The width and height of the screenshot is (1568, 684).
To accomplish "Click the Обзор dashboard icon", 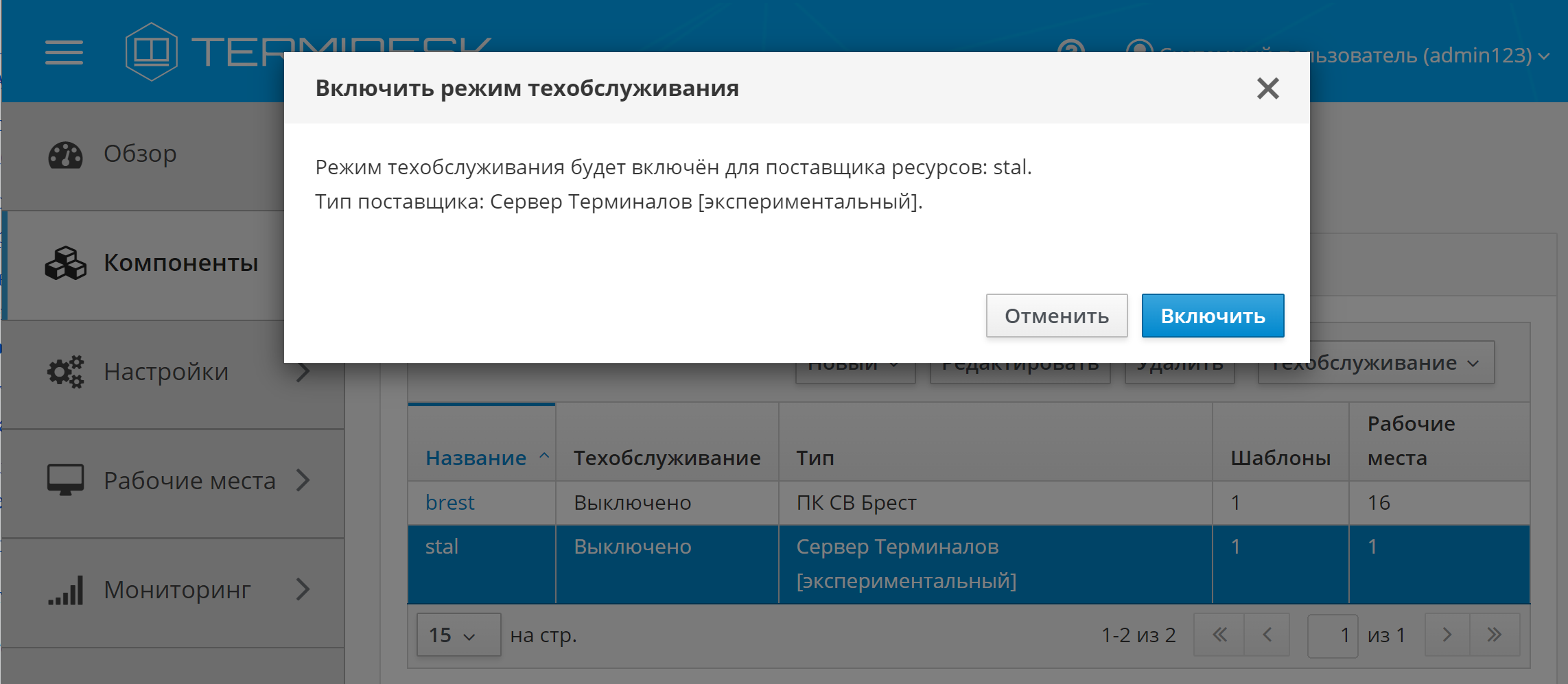I will point(65,154).
